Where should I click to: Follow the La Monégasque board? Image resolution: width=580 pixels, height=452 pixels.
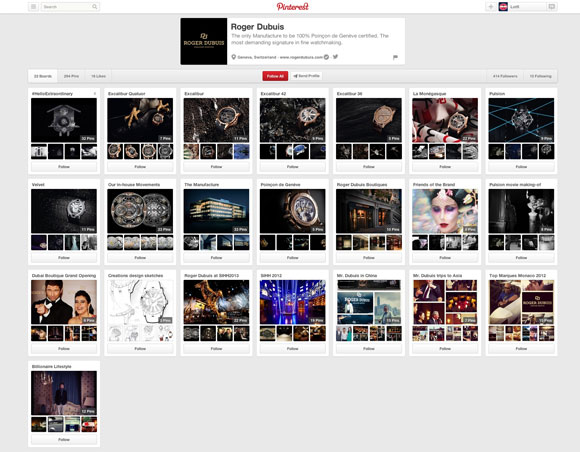[445, 167]
